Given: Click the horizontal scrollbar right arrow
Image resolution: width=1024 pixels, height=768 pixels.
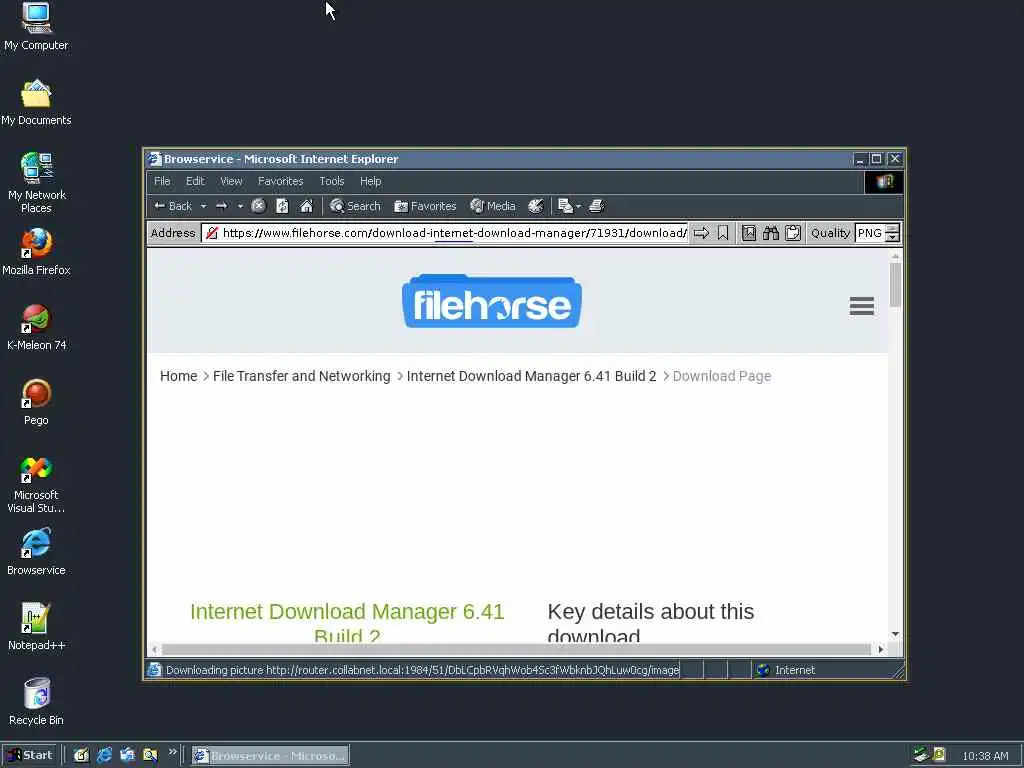Looking at the screenshot, I should 881,649.
